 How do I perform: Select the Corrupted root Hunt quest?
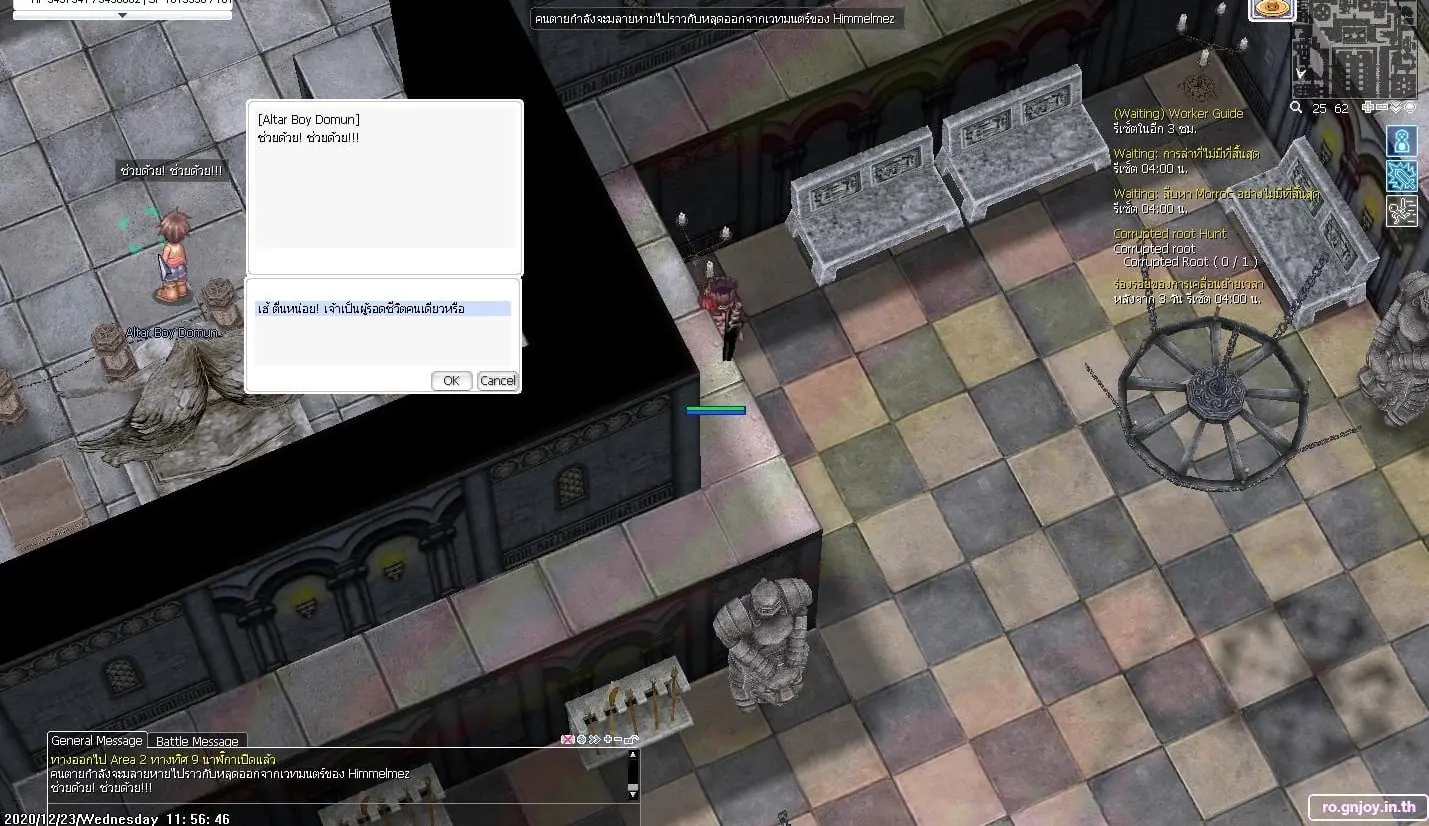1169,234
